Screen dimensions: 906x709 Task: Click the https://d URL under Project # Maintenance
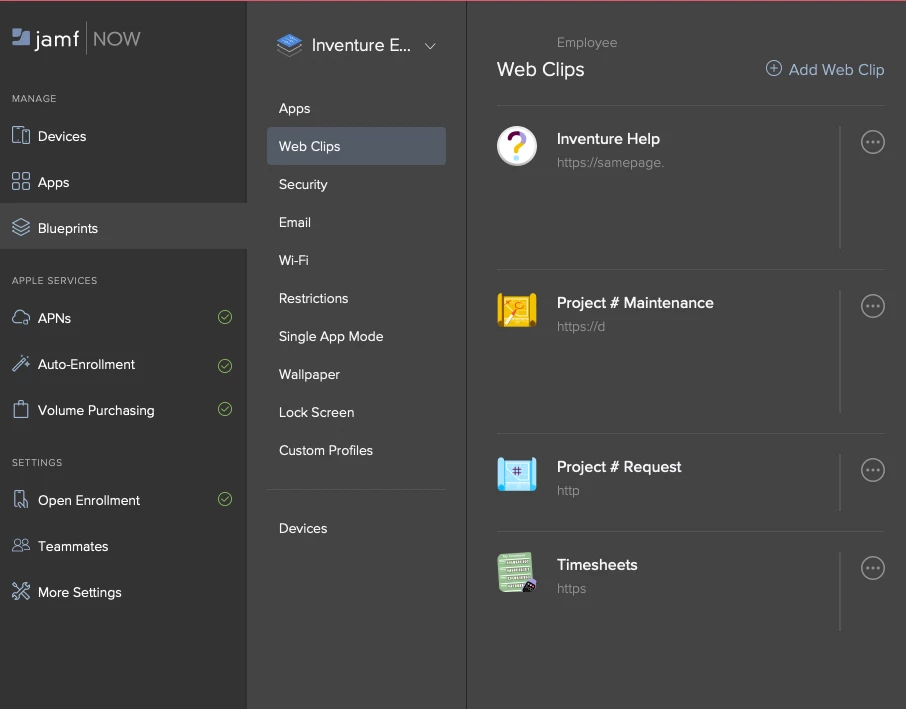(x=581, y=326)
